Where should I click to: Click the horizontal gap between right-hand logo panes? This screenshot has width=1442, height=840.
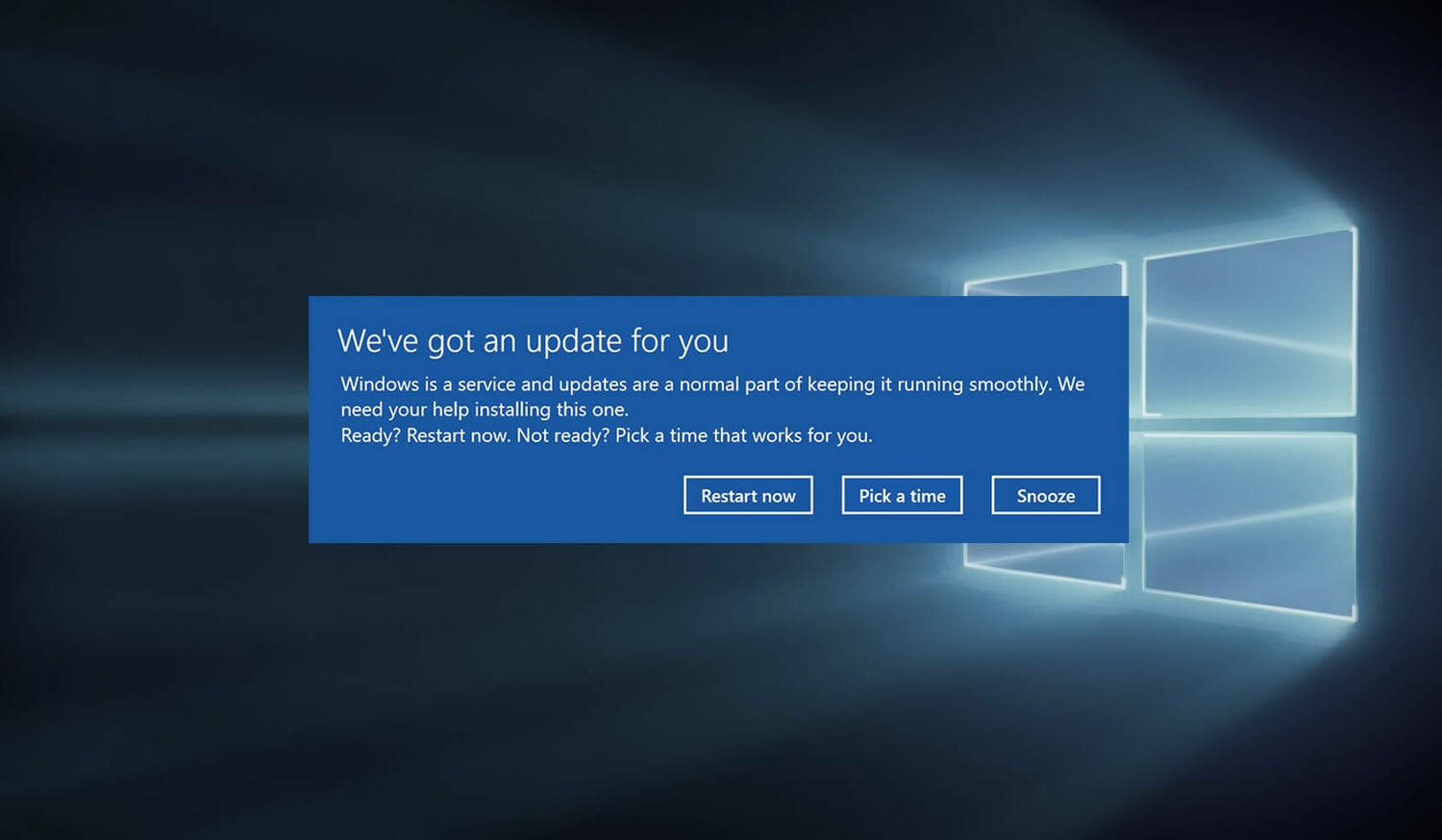coord(1249,424)
